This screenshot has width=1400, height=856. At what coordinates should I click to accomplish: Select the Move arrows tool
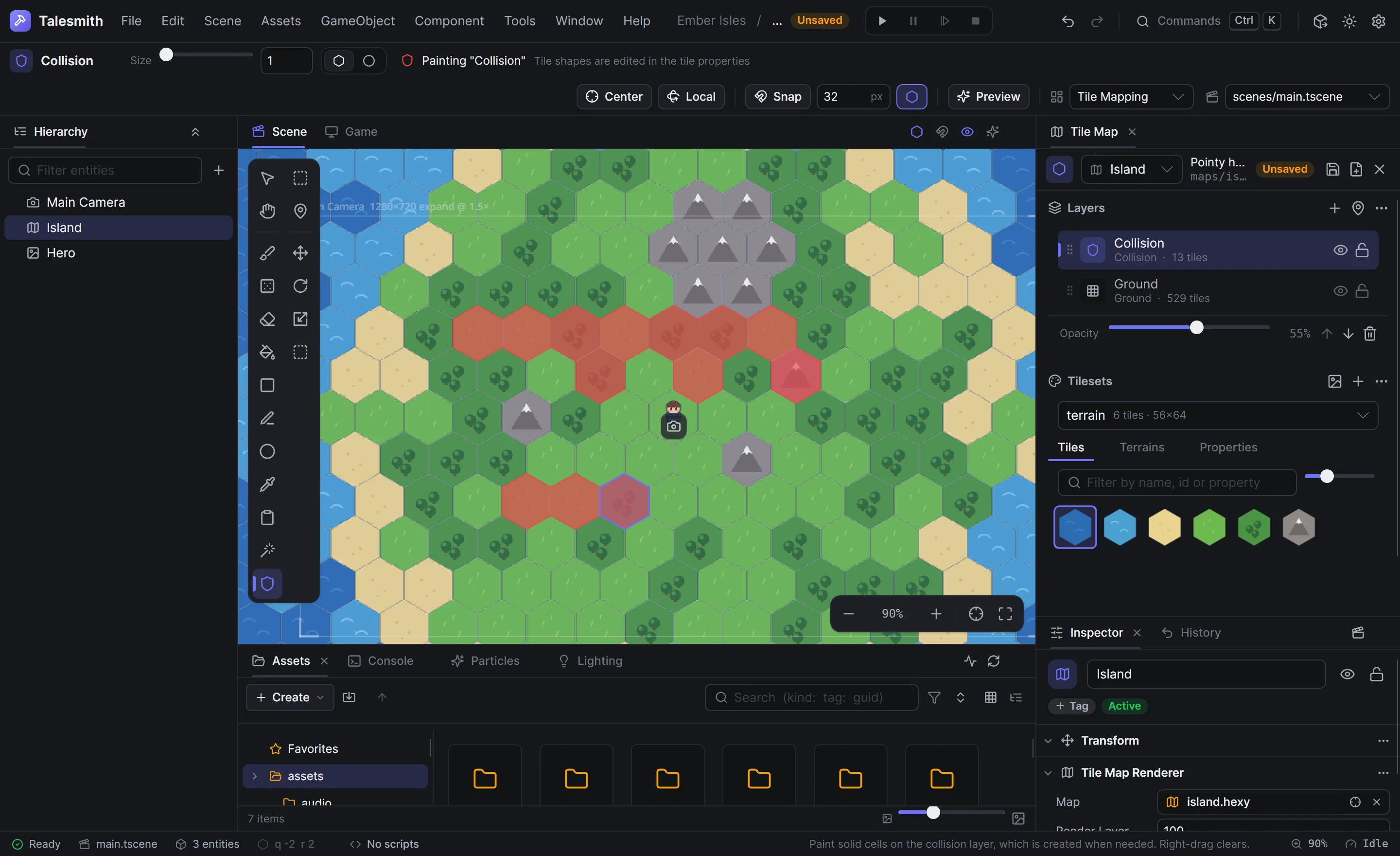tap(300, 253)
